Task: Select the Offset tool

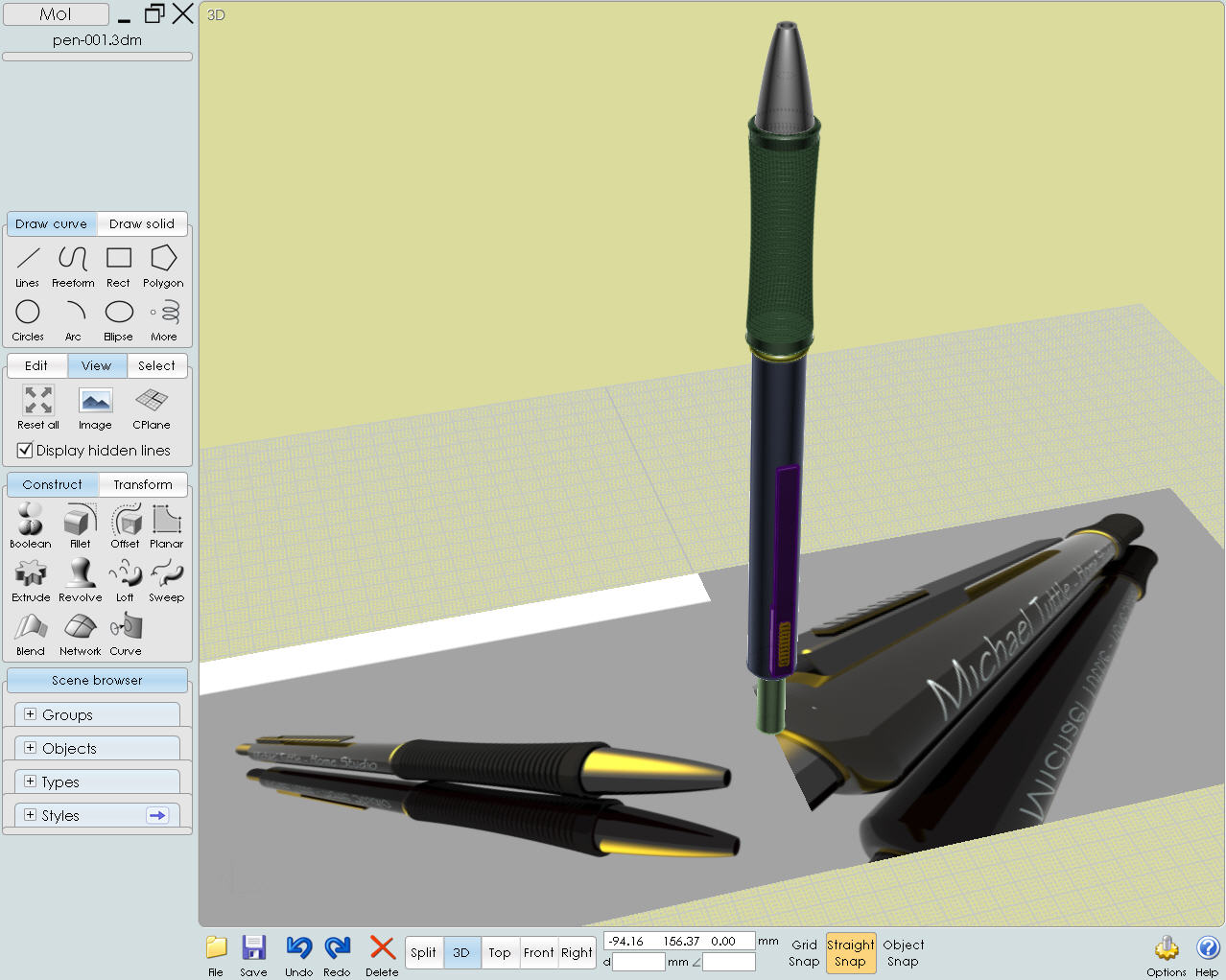Action: [x=126, y=525]
